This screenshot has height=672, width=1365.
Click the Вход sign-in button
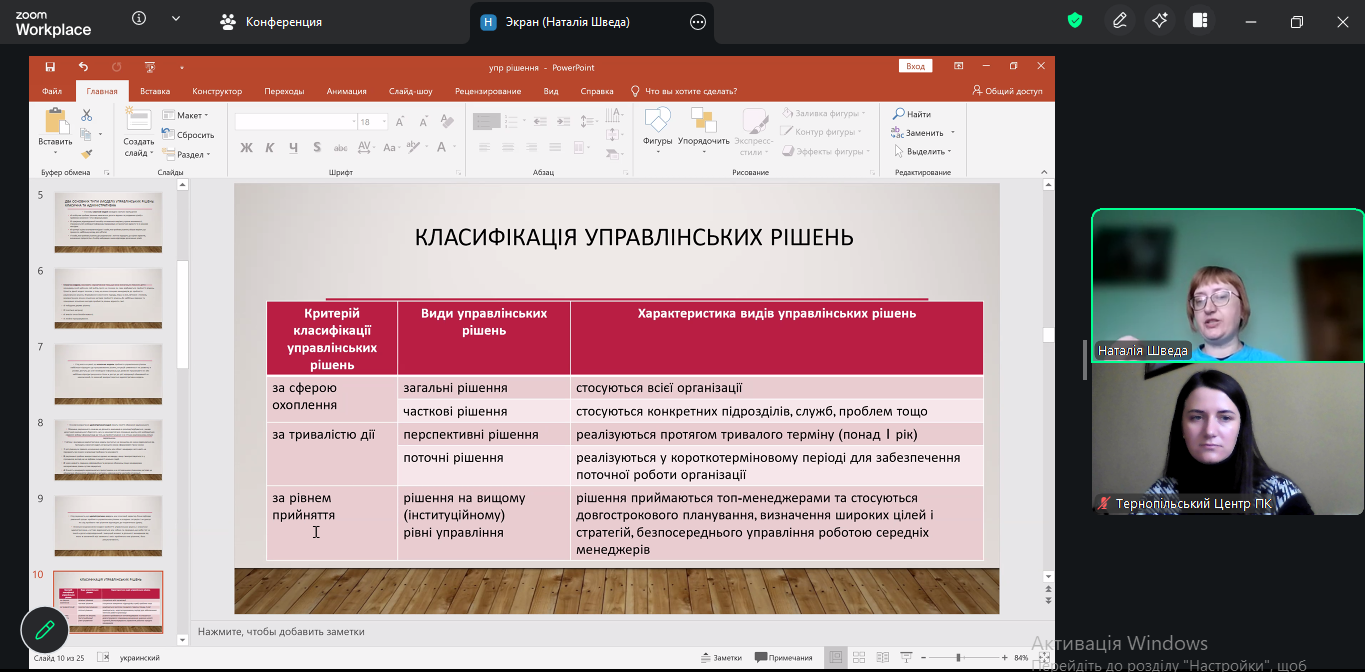[915, 67]
